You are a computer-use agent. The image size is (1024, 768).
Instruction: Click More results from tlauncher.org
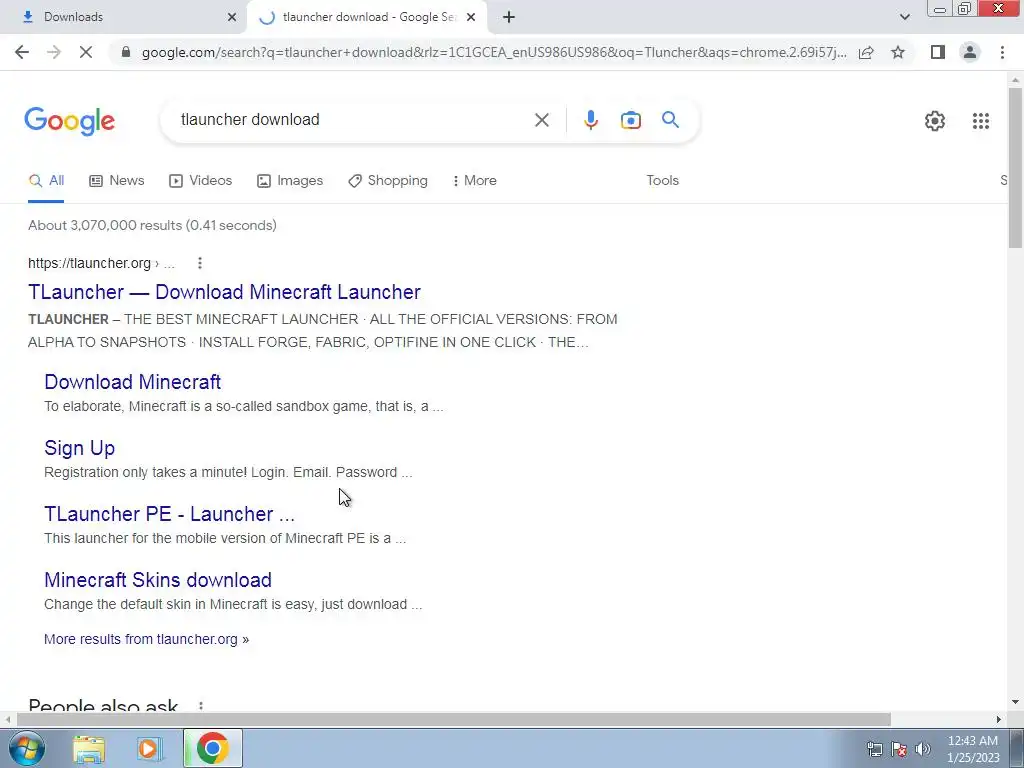click(x=146, y=639)
